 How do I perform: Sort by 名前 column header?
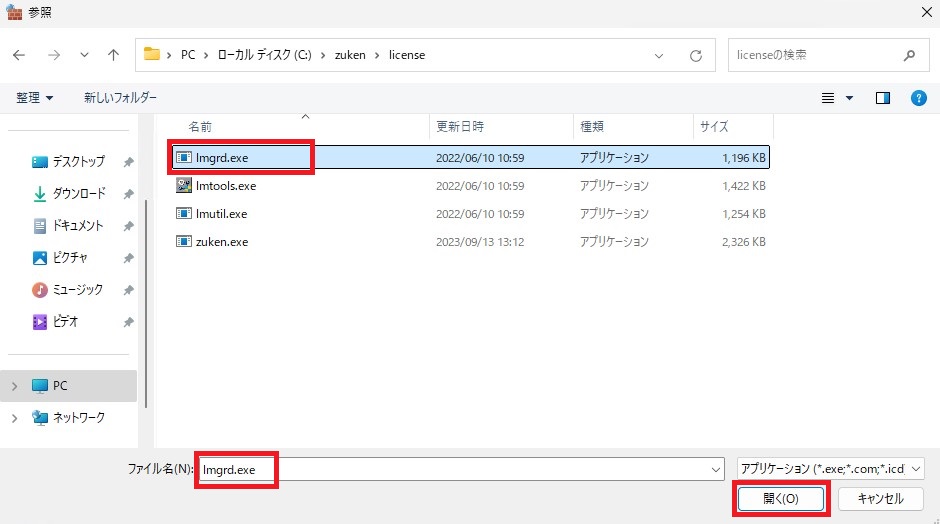[200, 127]
